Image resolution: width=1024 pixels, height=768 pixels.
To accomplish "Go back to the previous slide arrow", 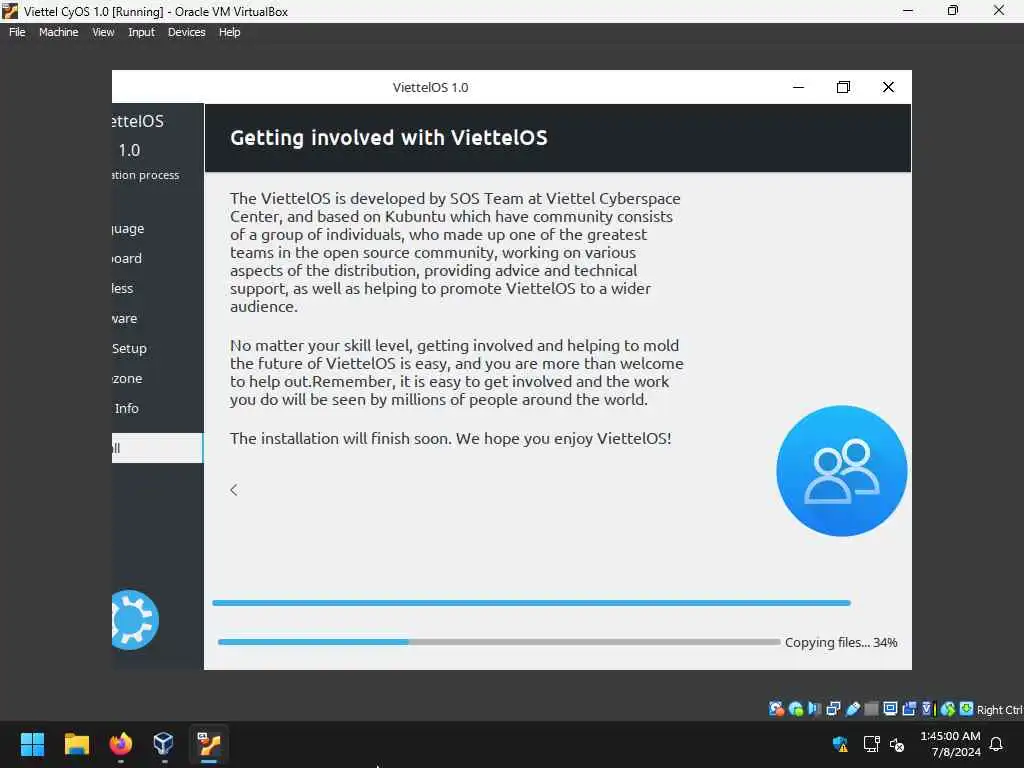I will pos(234,490).
